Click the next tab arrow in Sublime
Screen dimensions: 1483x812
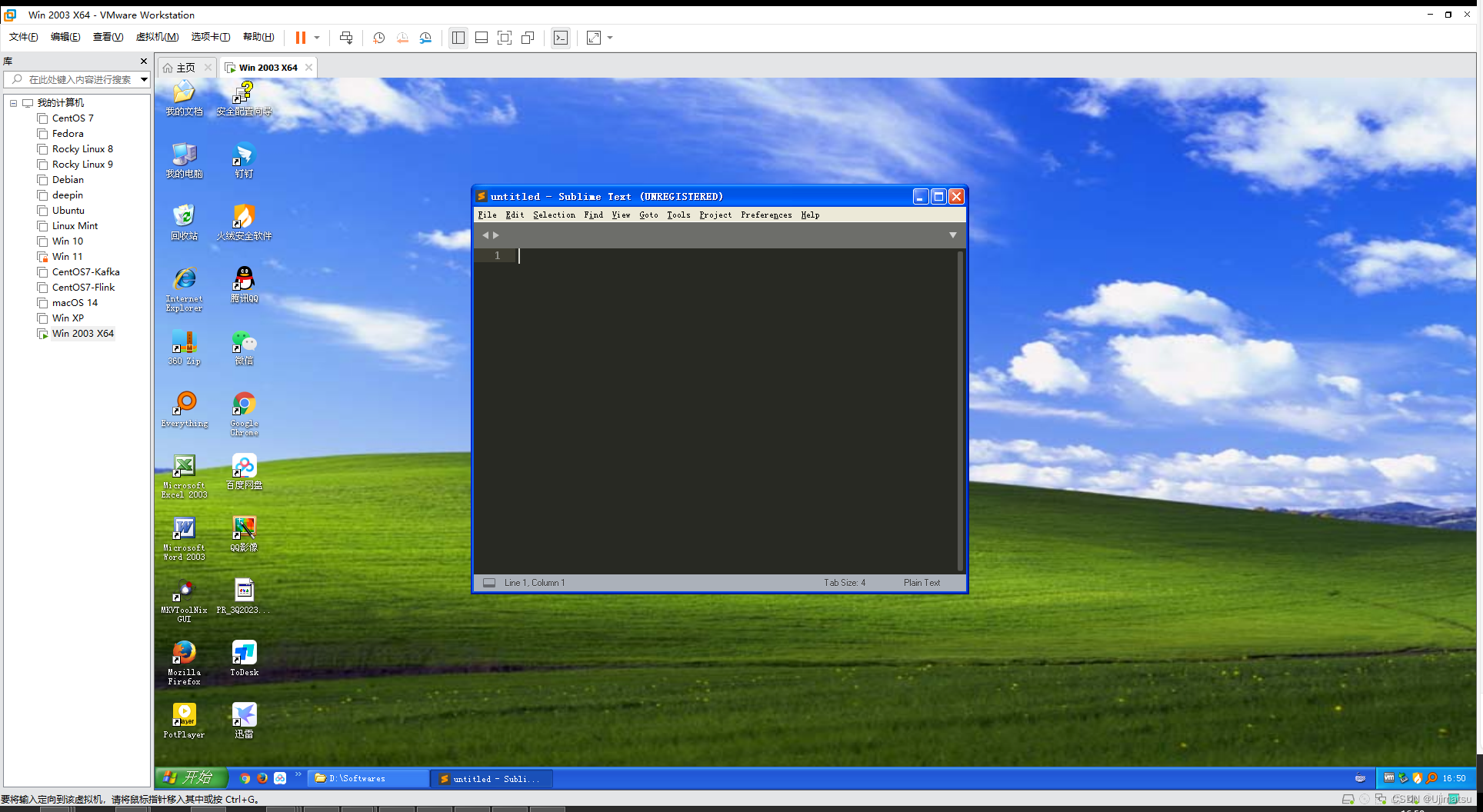[x=496, y=235]
